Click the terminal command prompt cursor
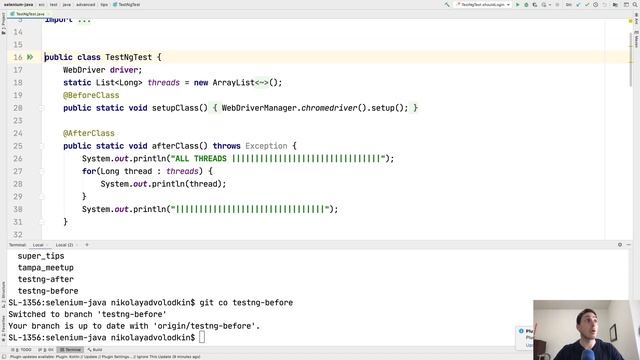The height and width of the screenshot is (360, 640). [x=202, y=337]
